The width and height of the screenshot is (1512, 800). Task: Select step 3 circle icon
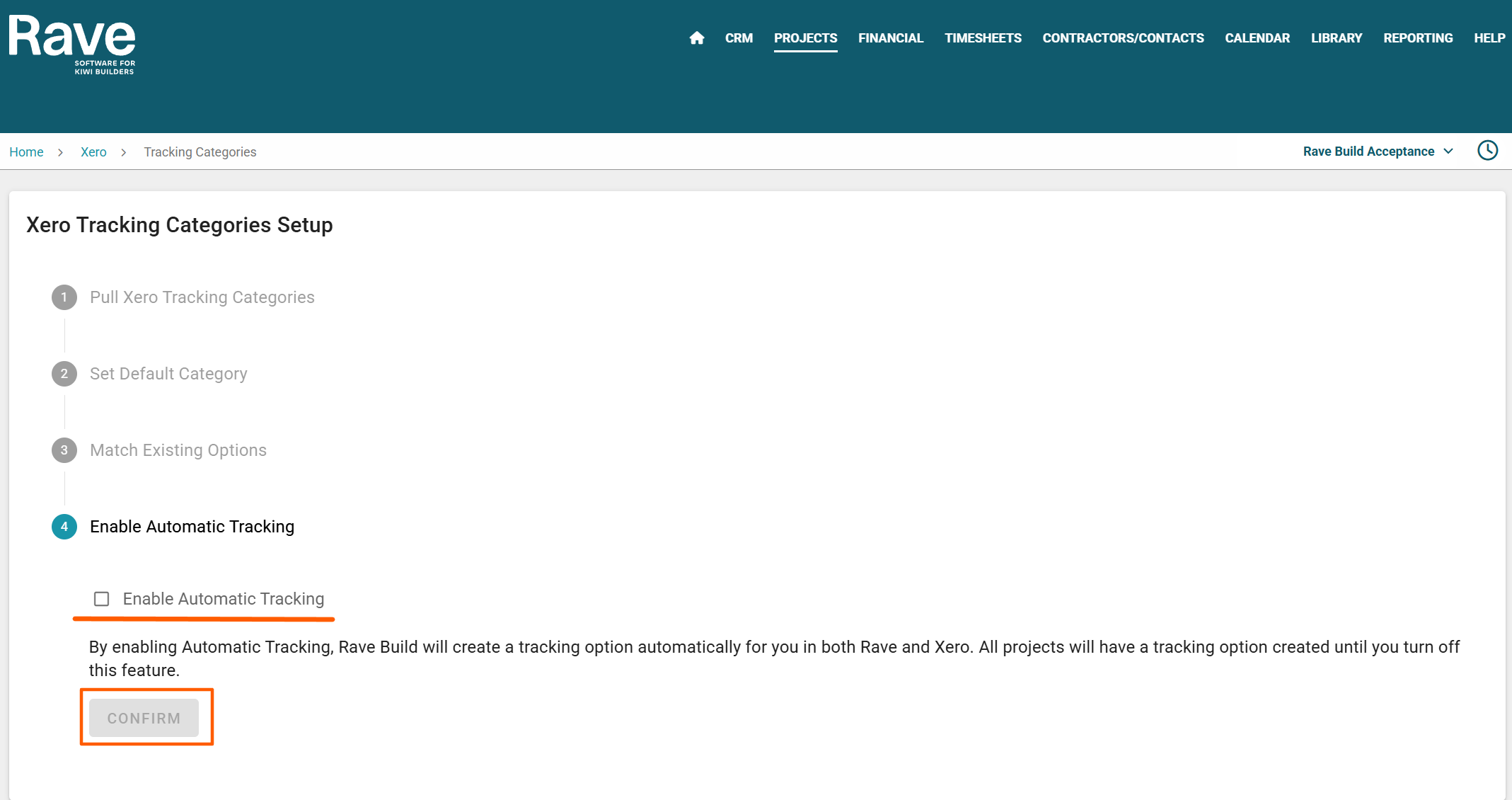pos(64,450)
